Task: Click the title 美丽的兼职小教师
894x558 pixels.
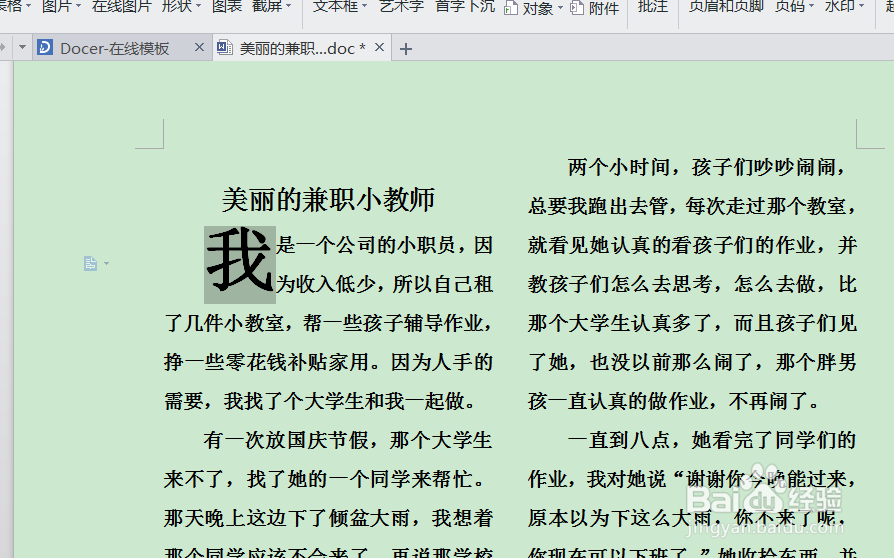Action: 328,199
